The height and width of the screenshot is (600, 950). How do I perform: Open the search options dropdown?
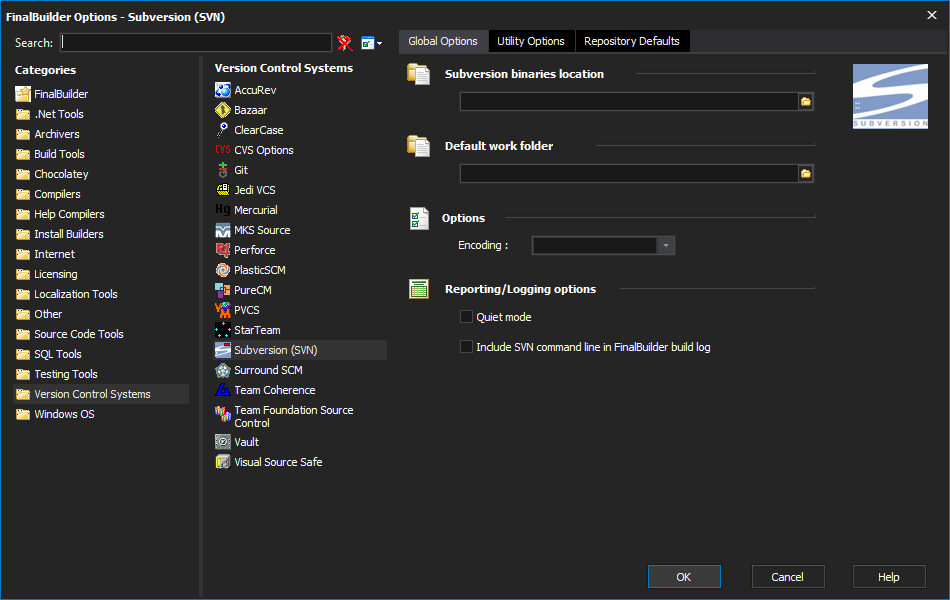click(371, 43)
